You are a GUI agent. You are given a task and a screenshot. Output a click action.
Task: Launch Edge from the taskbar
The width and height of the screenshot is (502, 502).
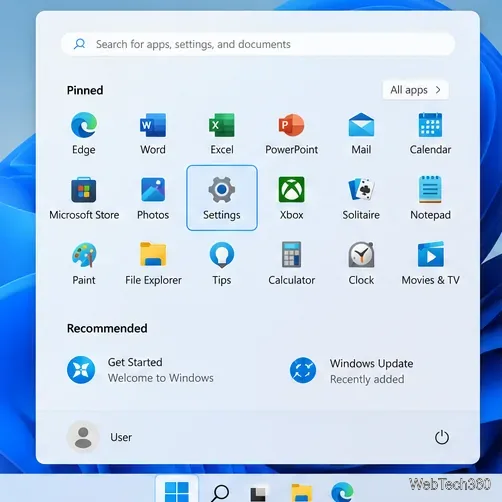[342, 492]
